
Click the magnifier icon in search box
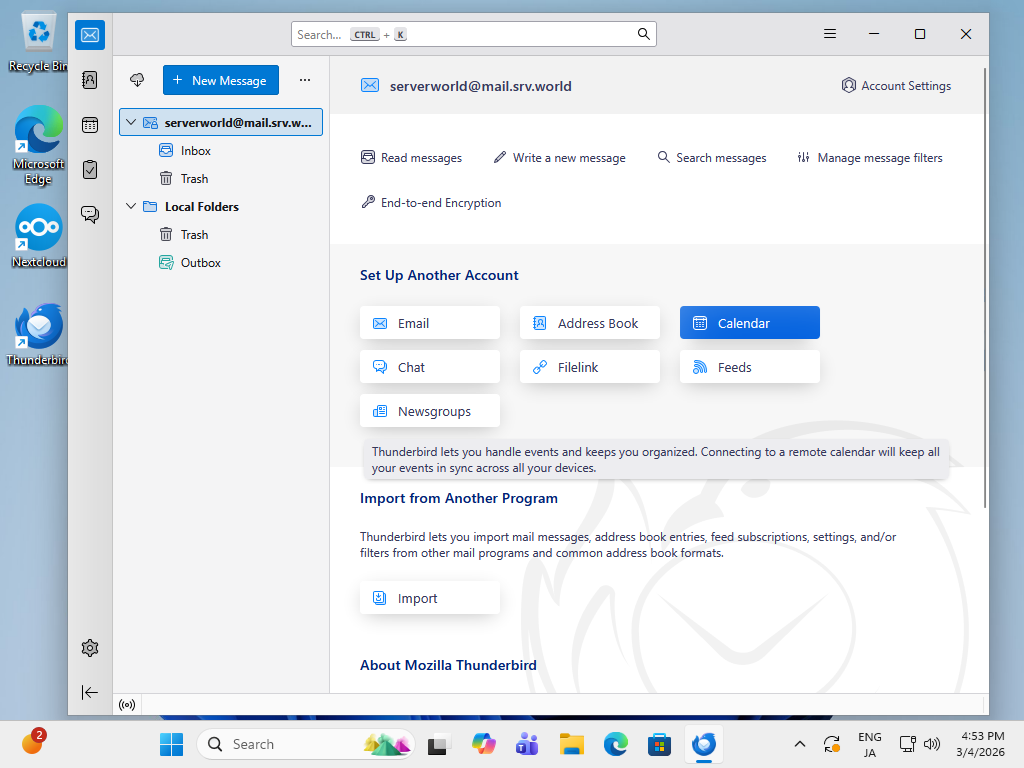(x=643, y=34)
